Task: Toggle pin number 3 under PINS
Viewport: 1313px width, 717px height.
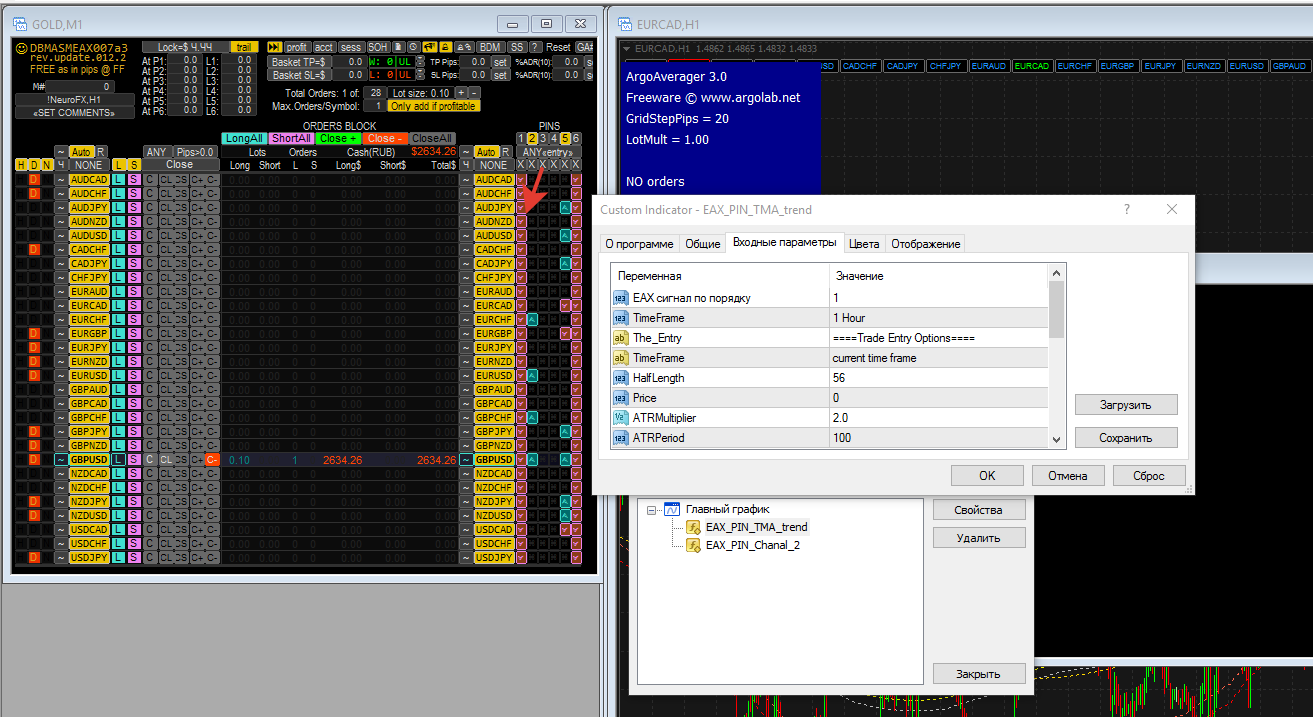Action: [543, 138]
